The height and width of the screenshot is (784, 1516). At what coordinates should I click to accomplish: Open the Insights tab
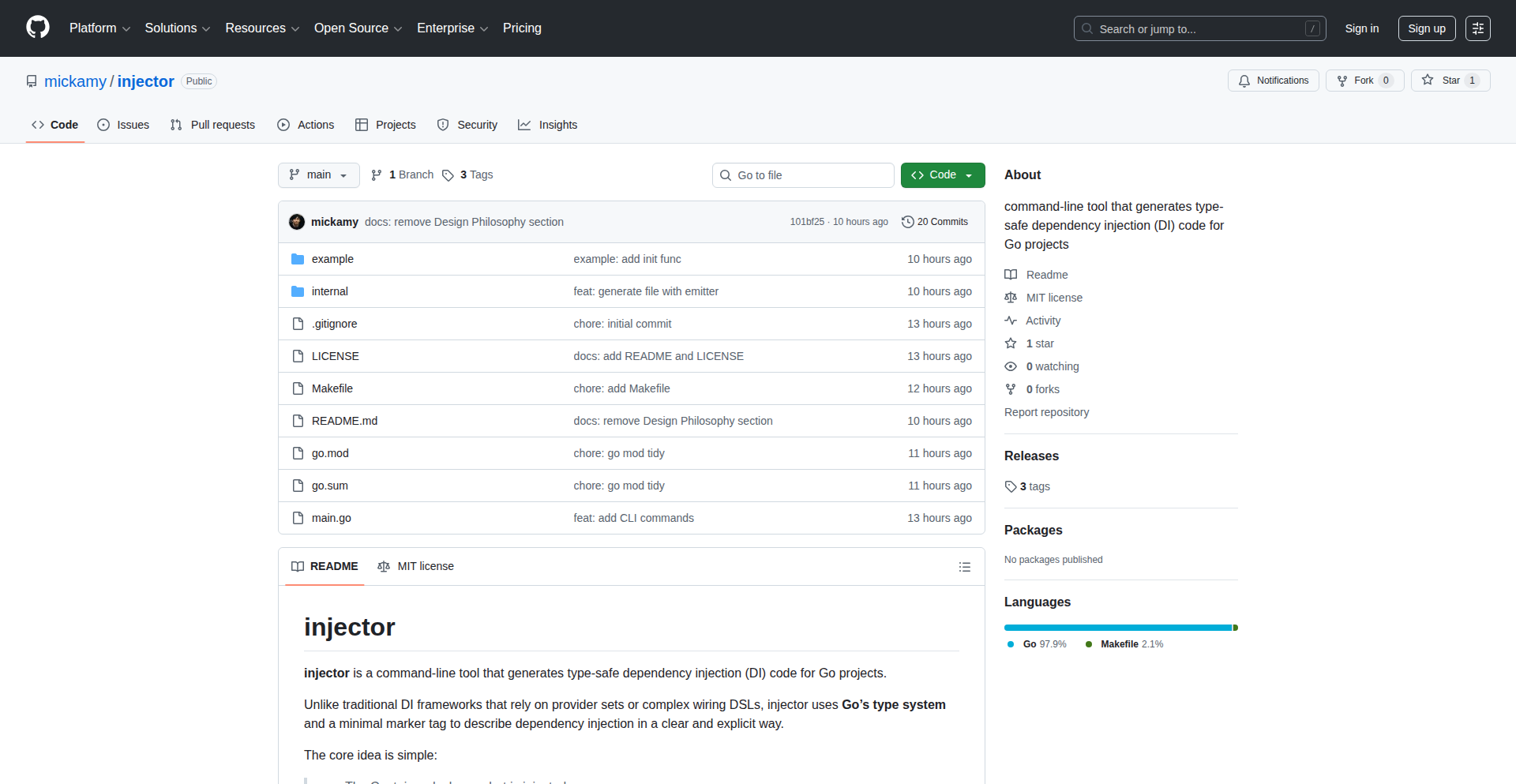(548, 125)
